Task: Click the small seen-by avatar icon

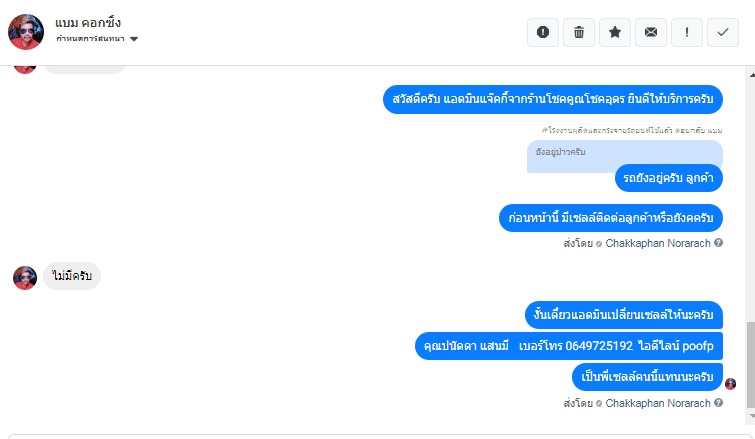Action: (x=730, y=383)
